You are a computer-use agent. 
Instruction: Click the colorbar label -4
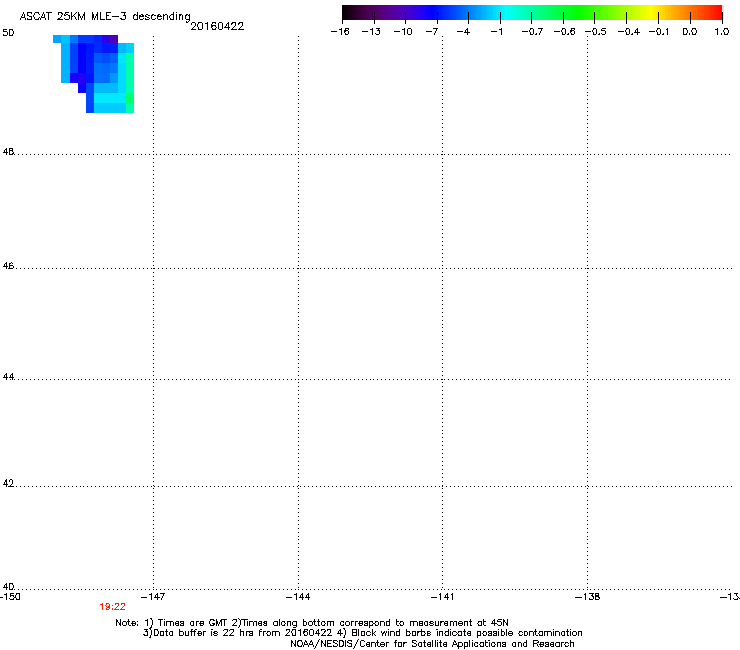pyautogui.click(x=463, y=32)
